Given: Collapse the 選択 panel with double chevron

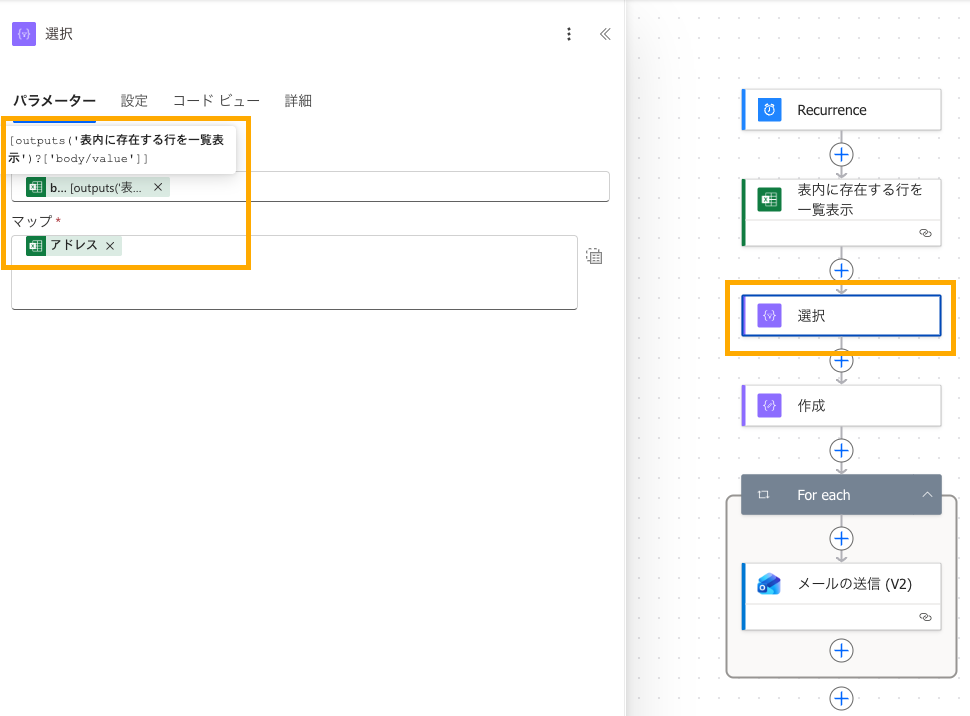Looking at the screenshot, I should pos(605,34).
